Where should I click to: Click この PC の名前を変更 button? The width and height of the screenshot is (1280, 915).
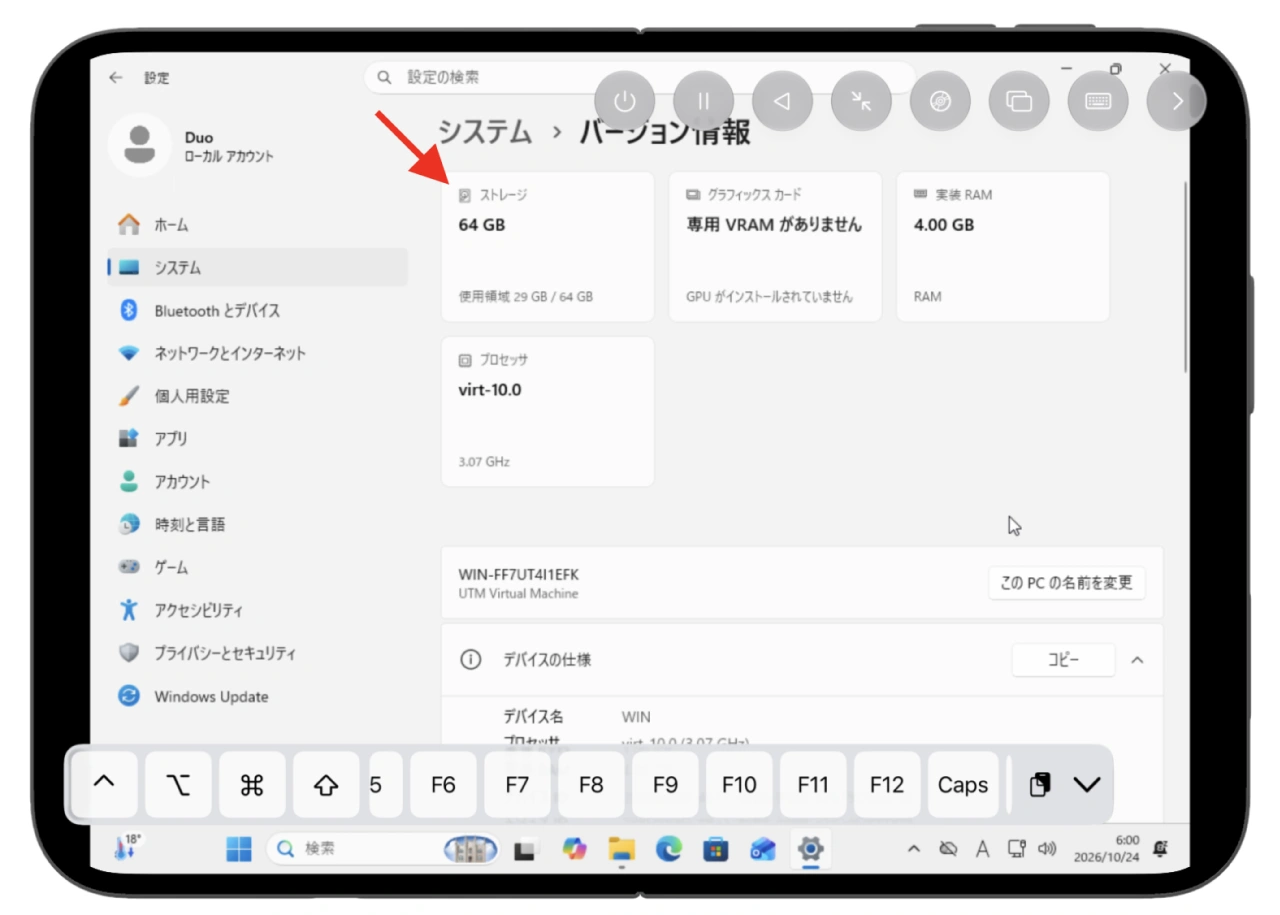(x=1067, y=583)
